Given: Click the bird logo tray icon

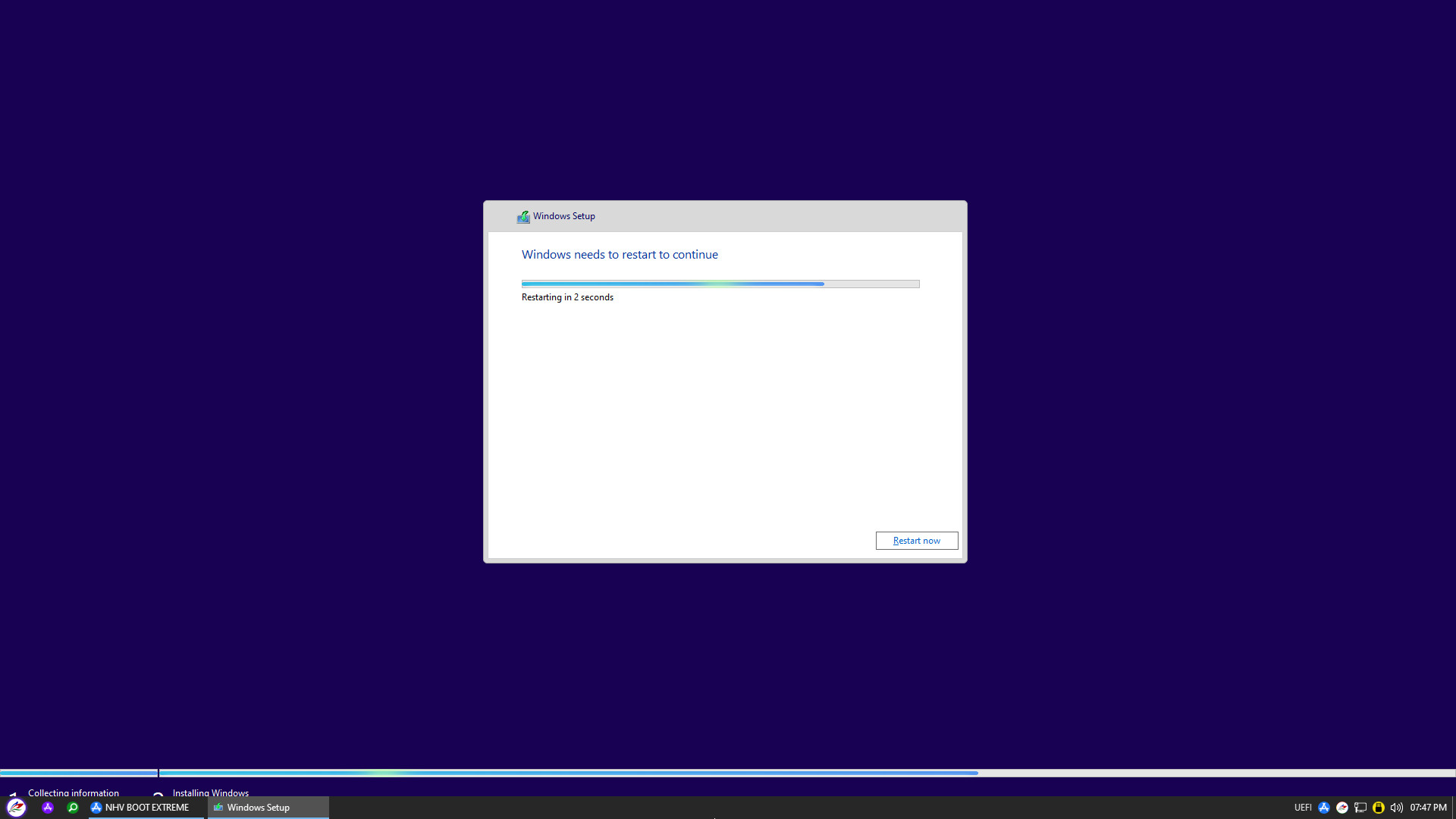Looking at the screenshot, I should tap(1342, 808).
